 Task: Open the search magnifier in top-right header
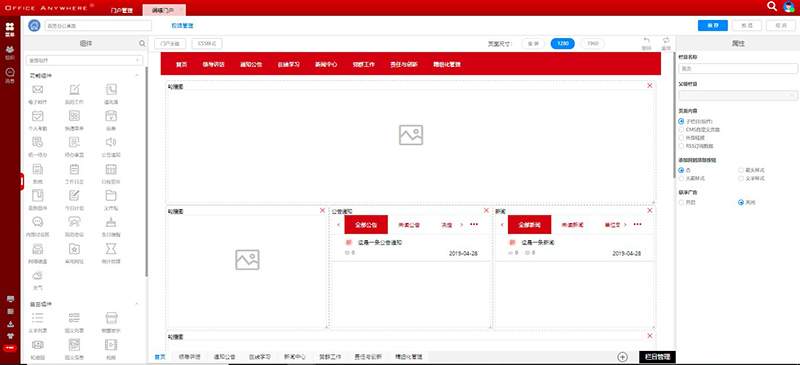coord(772,6)
